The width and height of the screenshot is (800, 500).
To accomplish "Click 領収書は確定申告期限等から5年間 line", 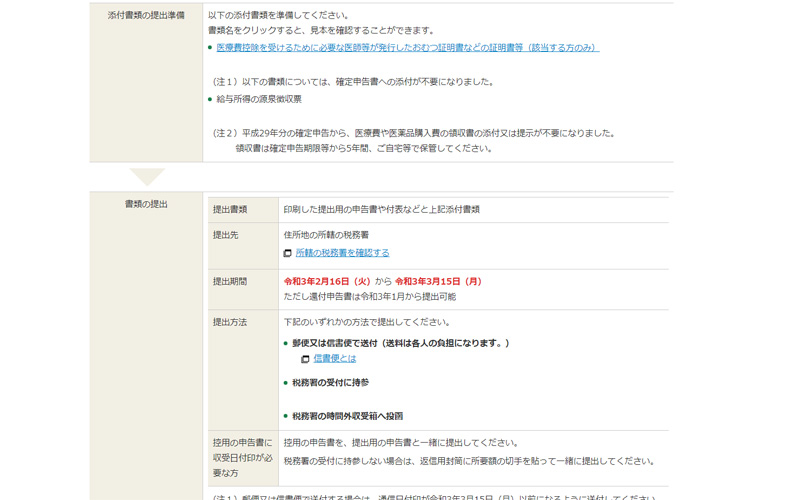I will [x=364, y=148].
